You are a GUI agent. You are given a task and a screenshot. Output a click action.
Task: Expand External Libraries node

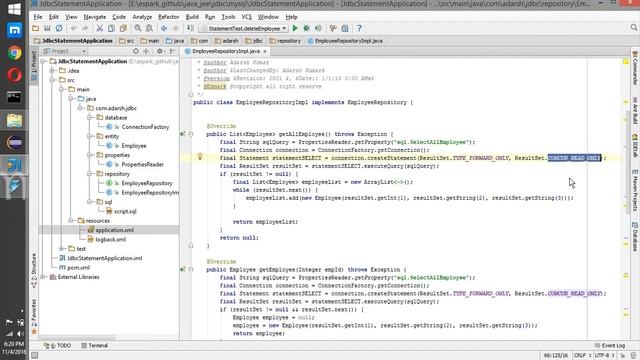pyautogui.click(x=43, y=277)
